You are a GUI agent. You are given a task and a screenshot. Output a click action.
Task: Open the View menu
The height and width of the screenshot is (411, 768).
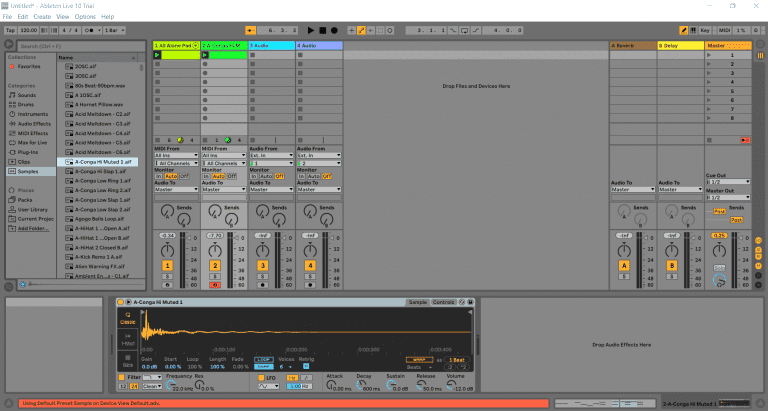click(x=63, y=17)
